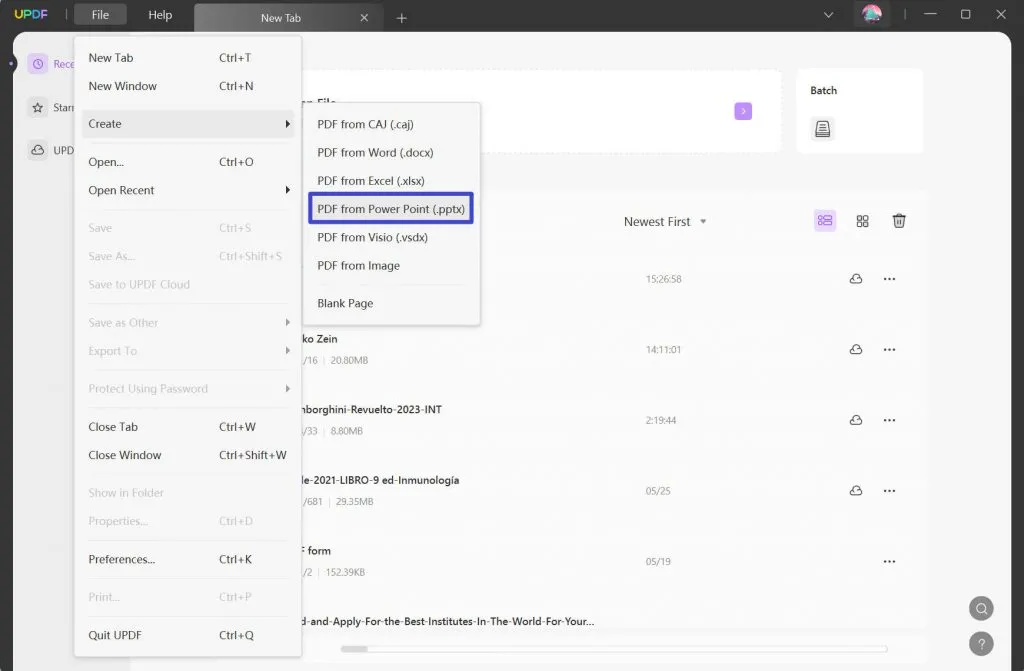The width and height of the screenshot is (1024, 671).
Task: Expand the Create submenu
Action: 188,123
